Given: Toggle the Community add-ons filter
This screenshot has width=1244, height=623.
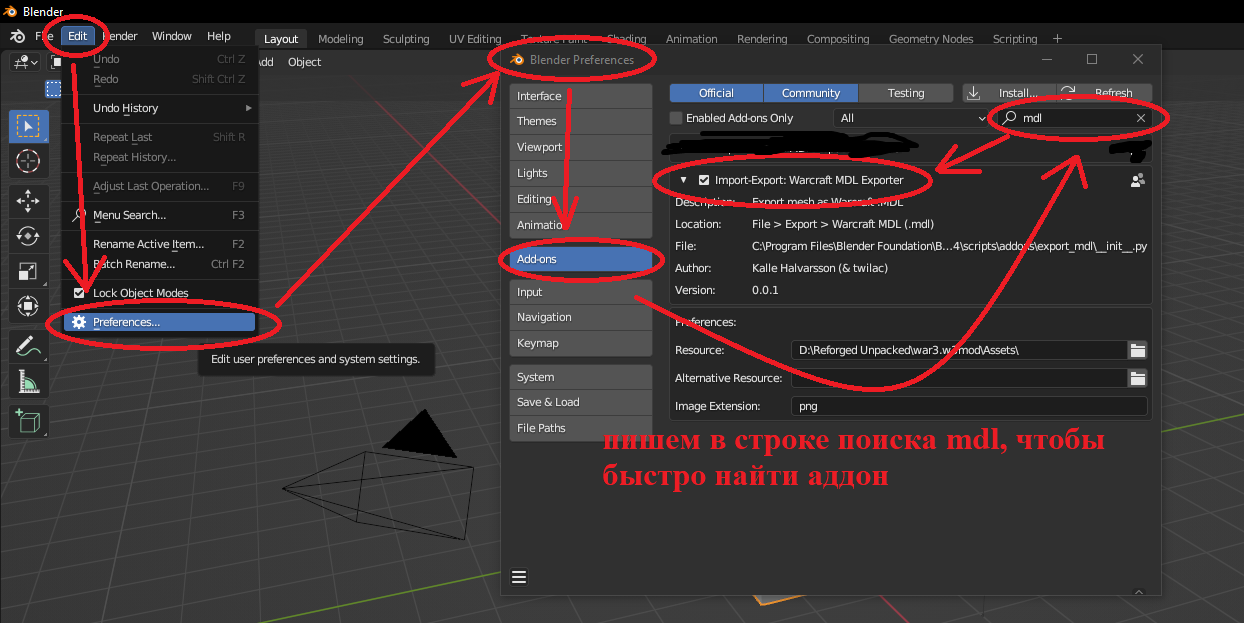Looking at the screenshot, I should click(811, 93).
